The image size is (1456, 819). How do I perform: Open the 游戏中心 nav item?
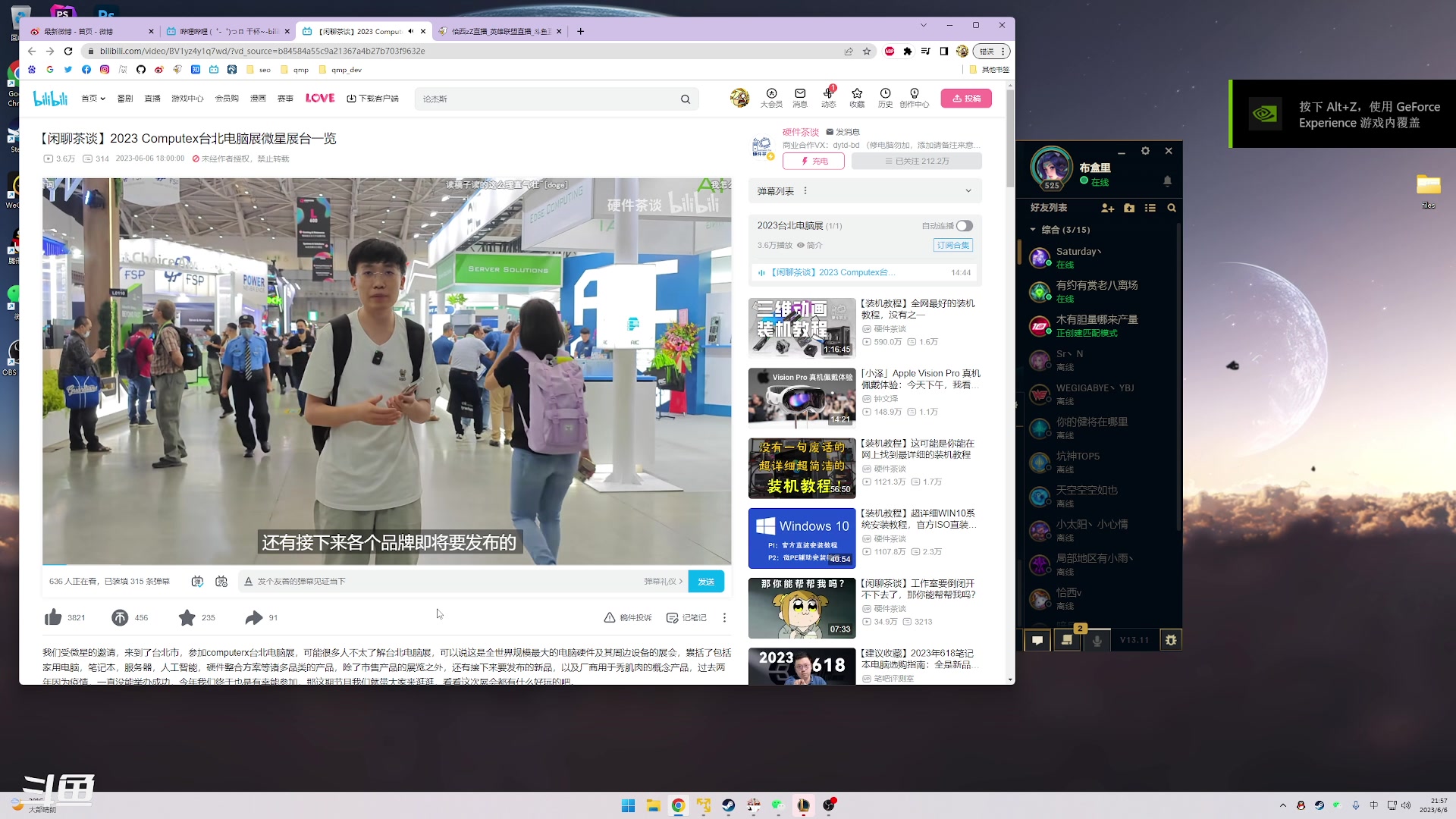(x=187, y=99)
